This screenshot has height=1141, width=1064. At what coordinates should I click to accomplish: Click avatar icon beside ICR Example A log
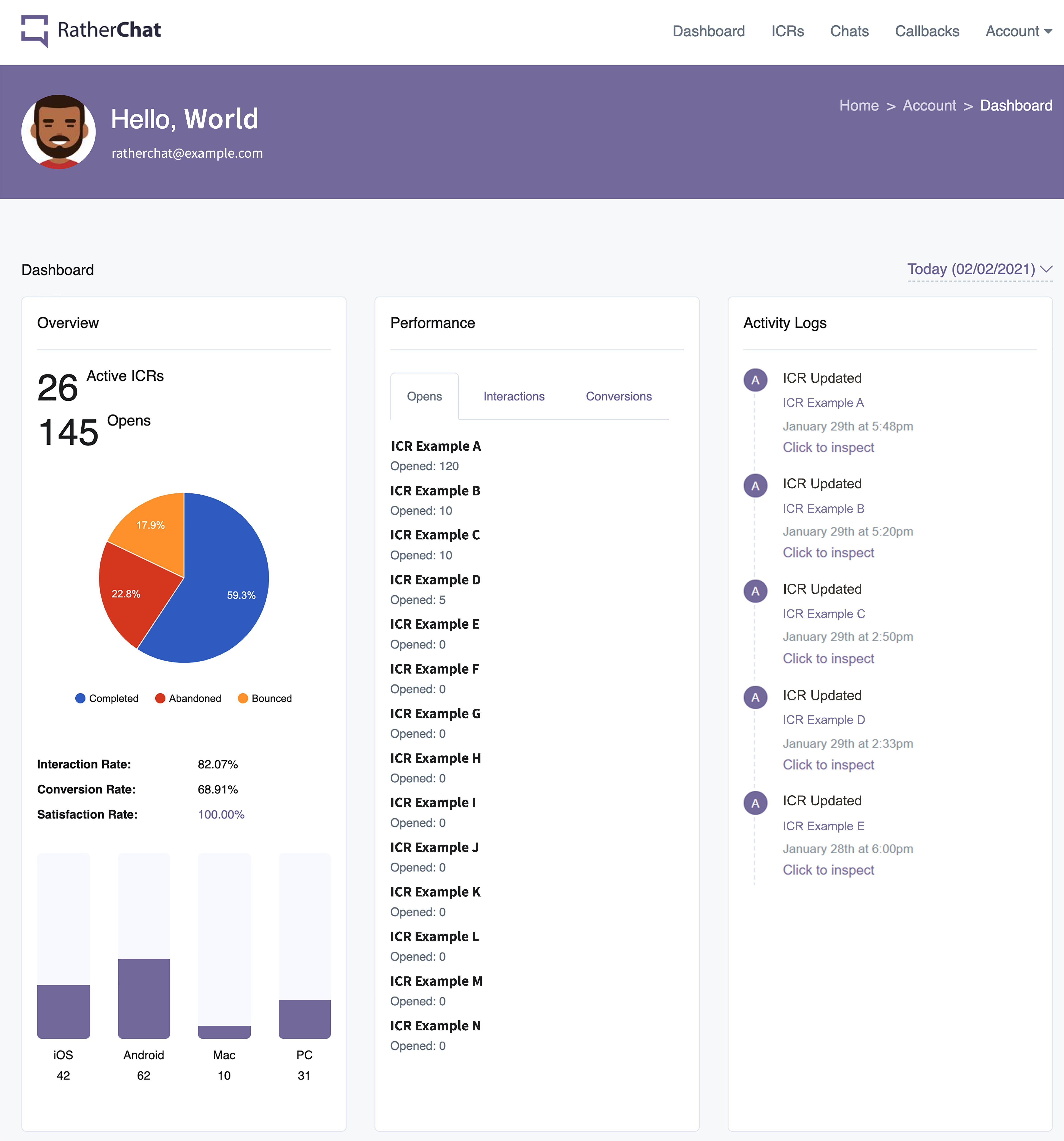point(755,380)
